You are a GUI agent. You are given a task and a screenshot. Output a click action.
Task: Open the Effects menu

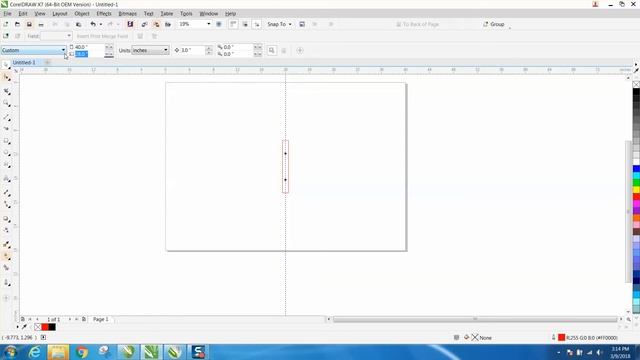104,13
